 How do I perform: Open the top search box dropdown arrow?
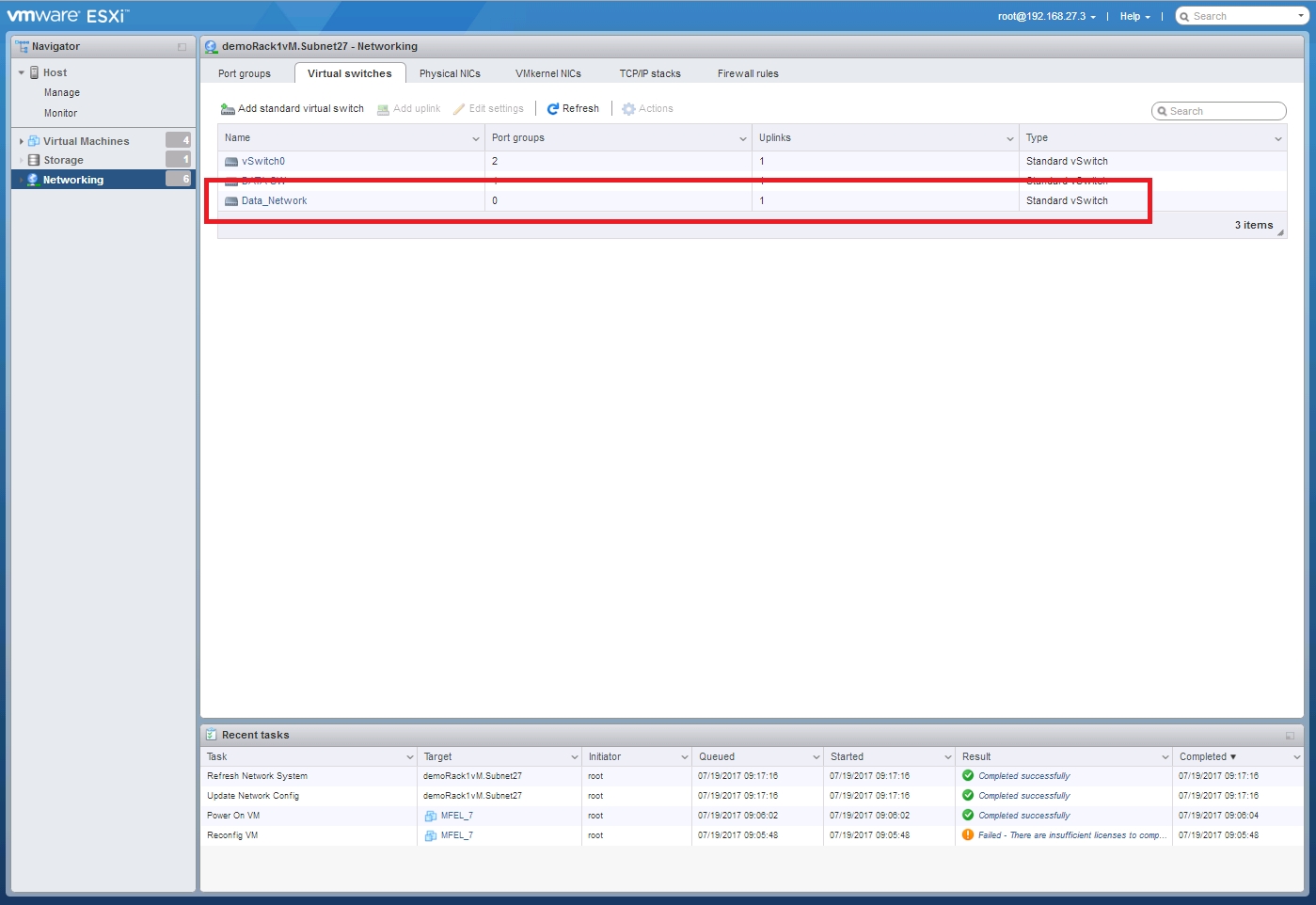1301,16
